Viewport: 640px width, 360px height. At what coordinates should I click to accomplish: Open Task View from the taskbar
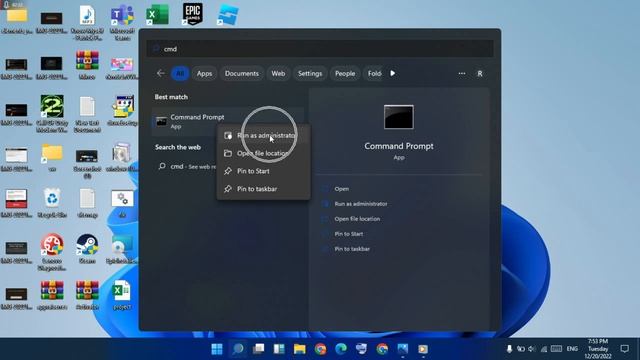pos(258,349)
